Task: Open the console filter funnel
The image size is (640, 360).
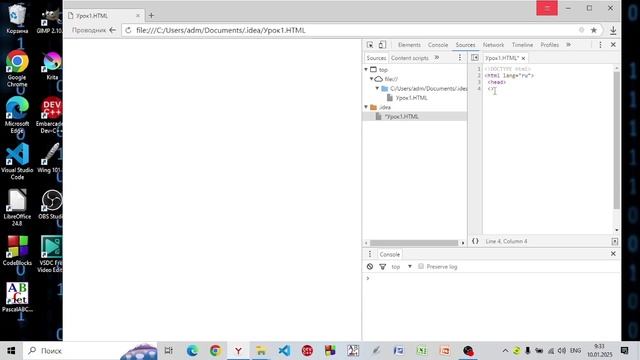Action: [382, 267]
